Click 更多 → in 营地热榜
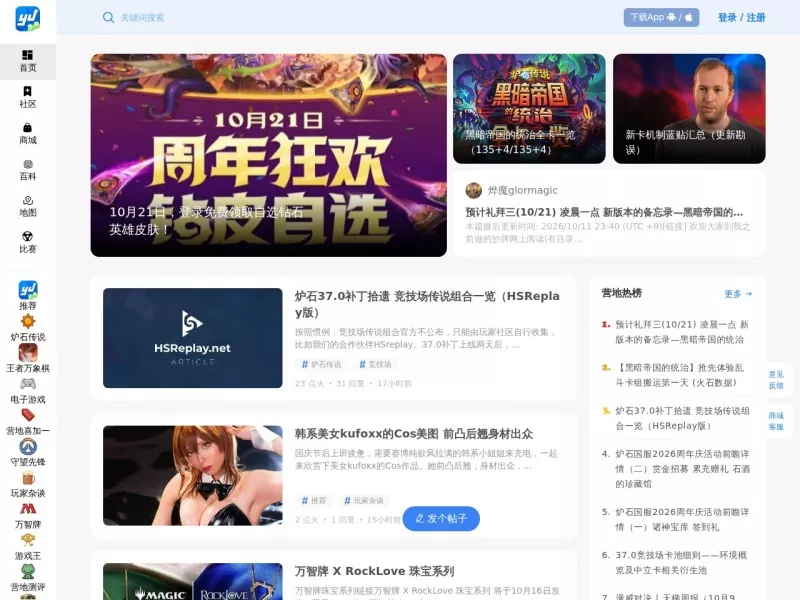The width and height of the screenshot is (800, 600). [x=738, y=294]
